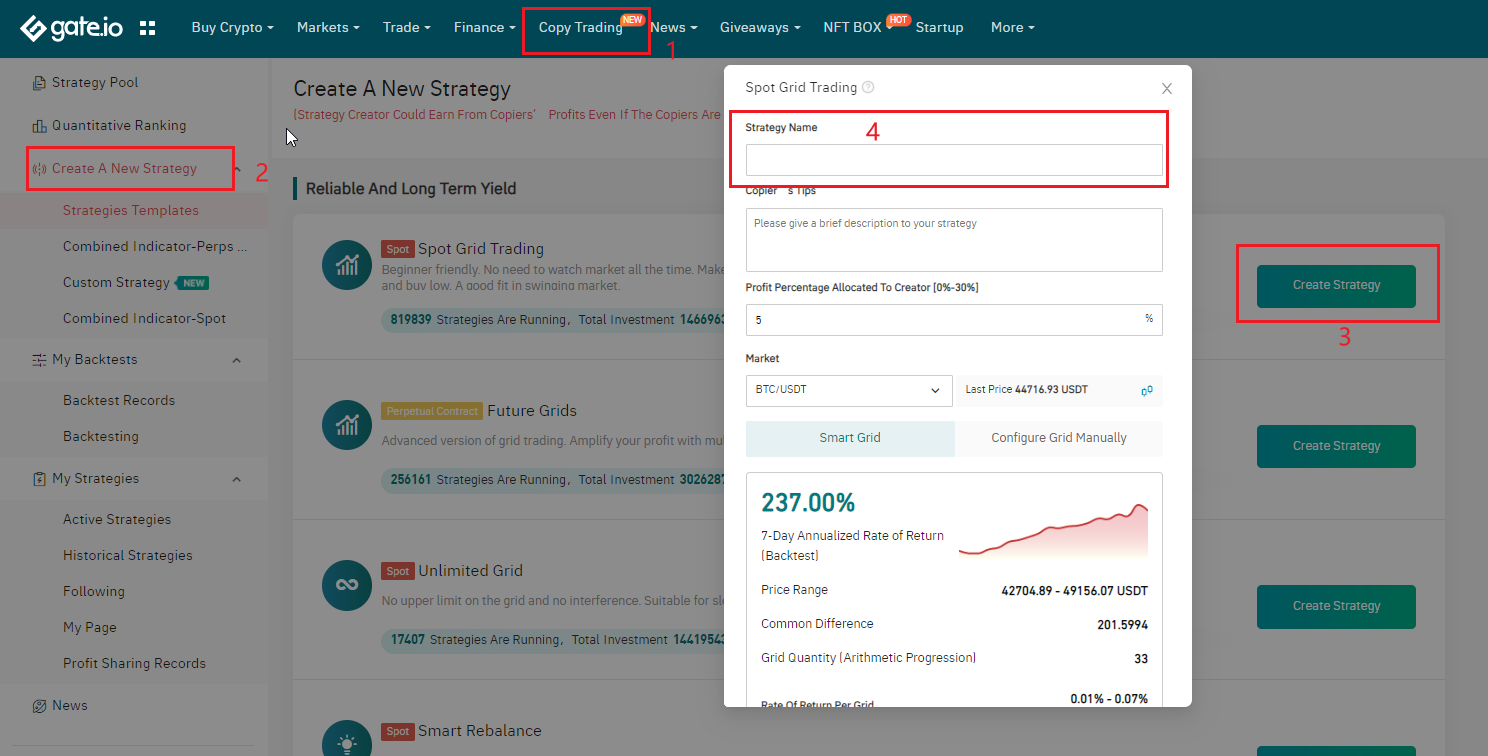
Task: Click the gate.io logo
Action: [71, 28]
